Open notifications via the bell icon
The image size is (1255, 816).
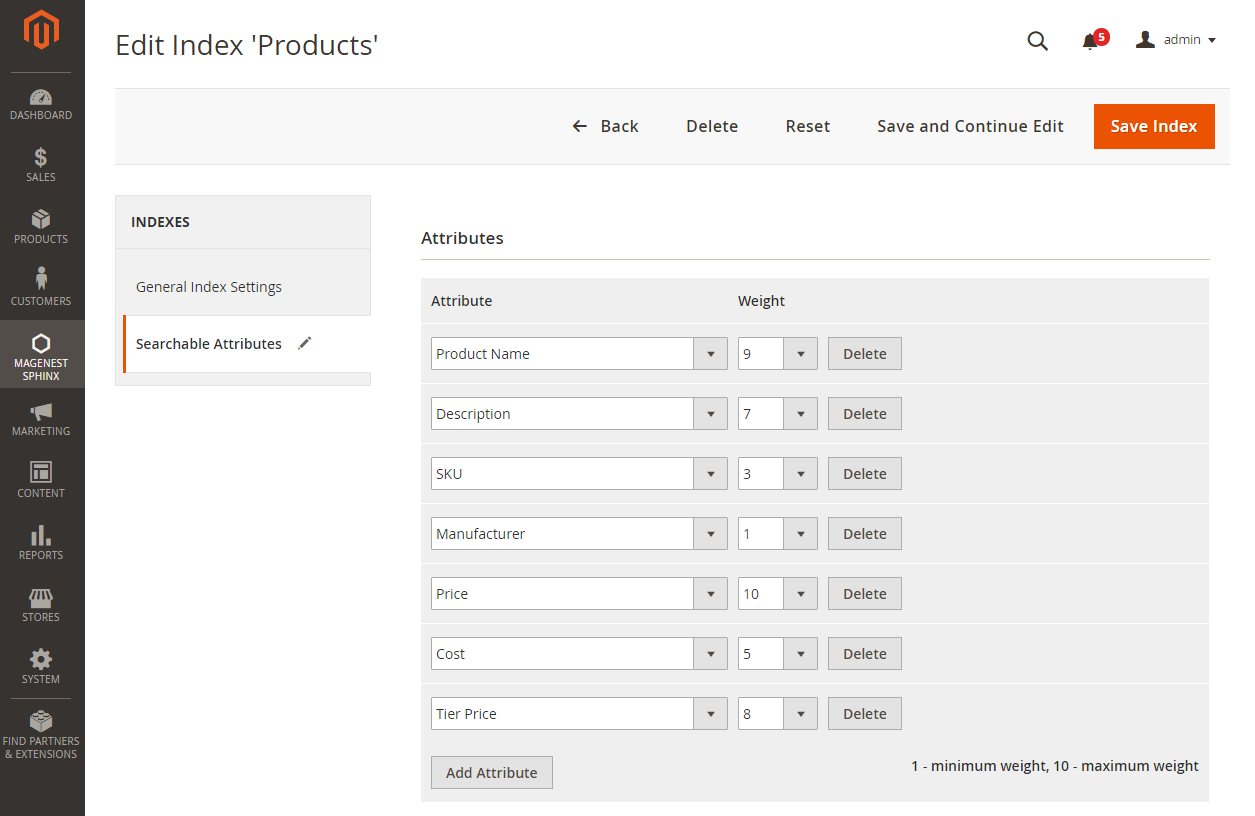pyautogui.click(x=1090, y=41)
